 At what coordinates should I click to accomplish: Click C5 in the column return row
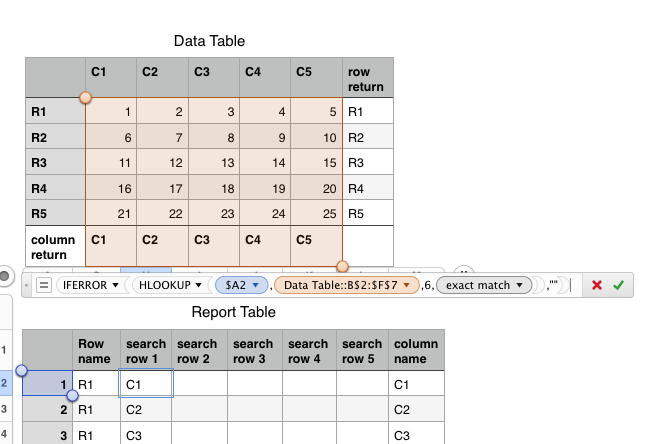(x=316, y=246)
